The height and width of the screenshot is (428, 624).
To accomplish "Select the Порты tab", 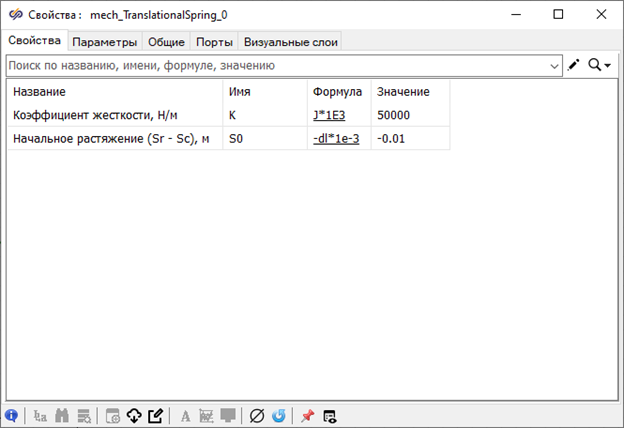I will coord(214,41).
